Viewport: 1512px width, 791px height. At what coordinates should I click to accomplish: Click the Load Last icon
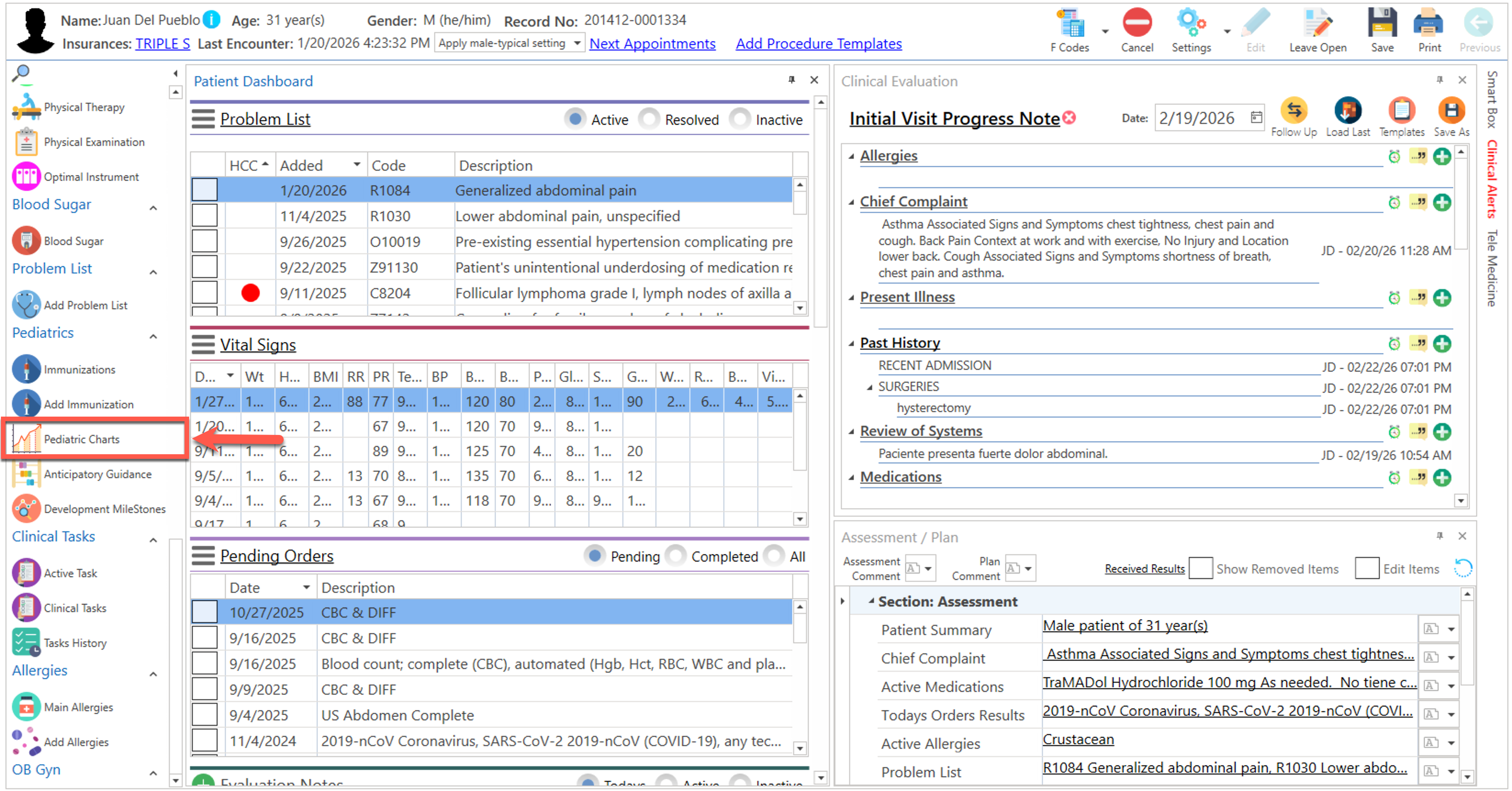point(1348,111)
